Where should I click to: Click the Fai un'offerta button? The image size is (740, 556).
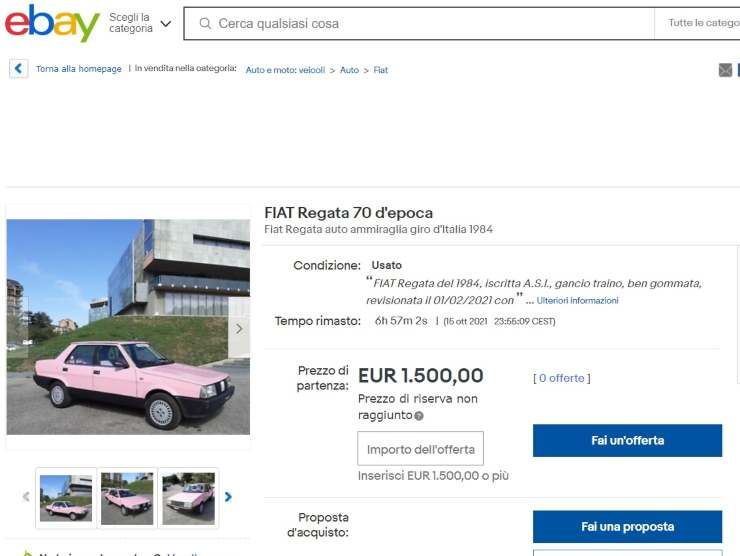627,440
